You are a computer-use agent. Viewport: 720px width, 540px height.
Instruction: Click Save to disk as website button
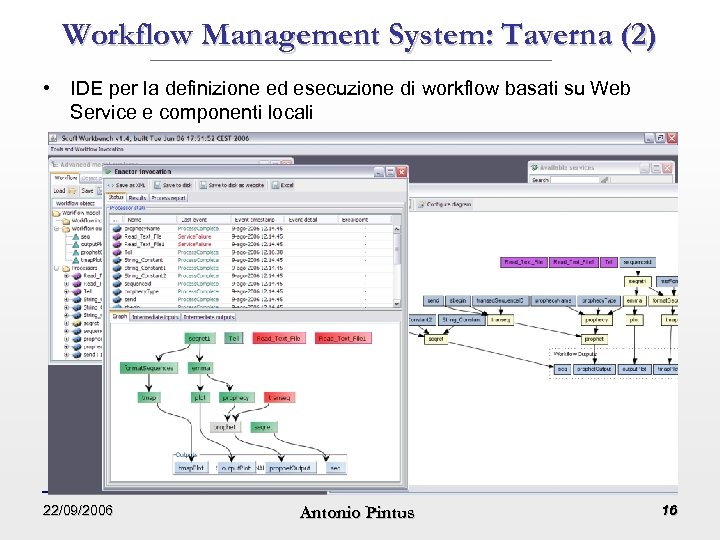click(232, 185)
